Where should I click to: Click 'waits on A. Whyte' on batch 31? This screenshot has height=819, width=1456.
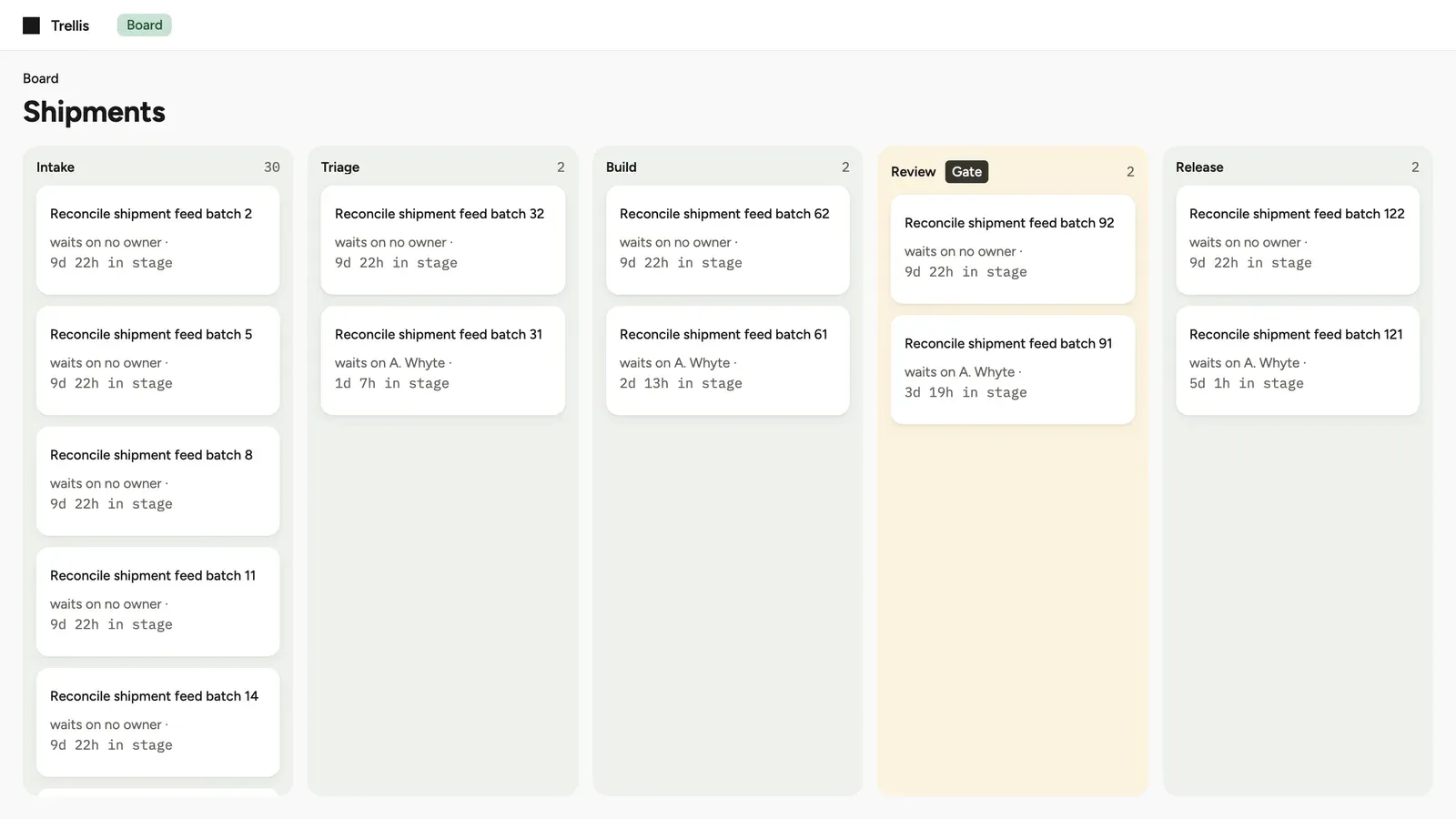[390, 363]
